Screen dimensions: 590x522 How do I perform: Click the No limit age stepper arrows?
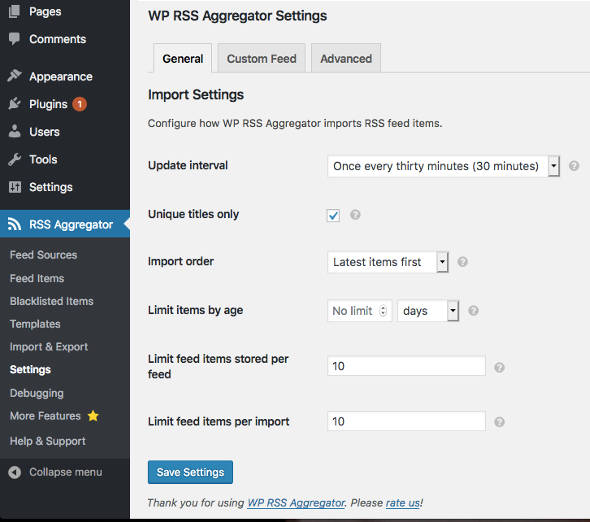(383, 310)
